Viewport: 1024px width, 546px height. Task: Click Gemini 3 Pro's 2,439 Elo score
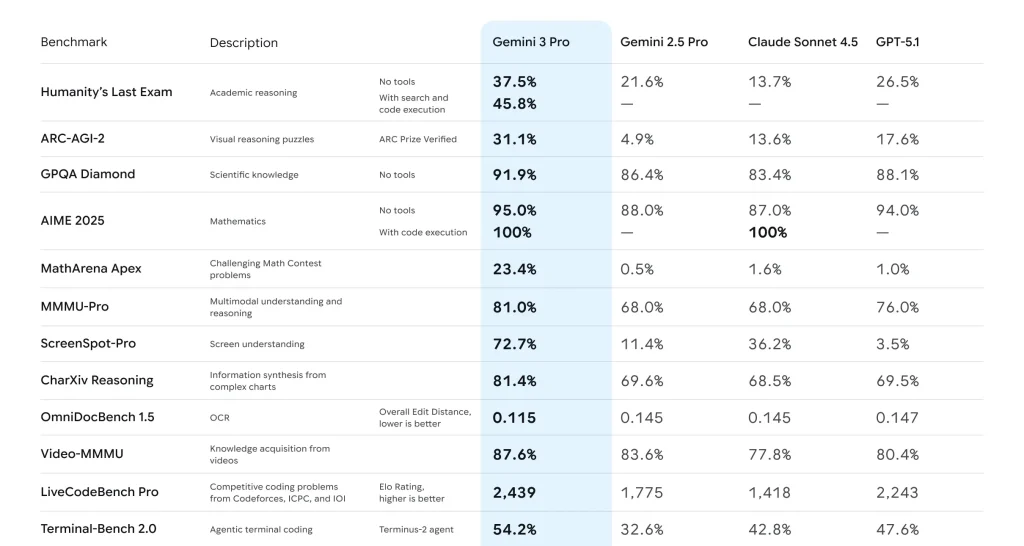515,492
